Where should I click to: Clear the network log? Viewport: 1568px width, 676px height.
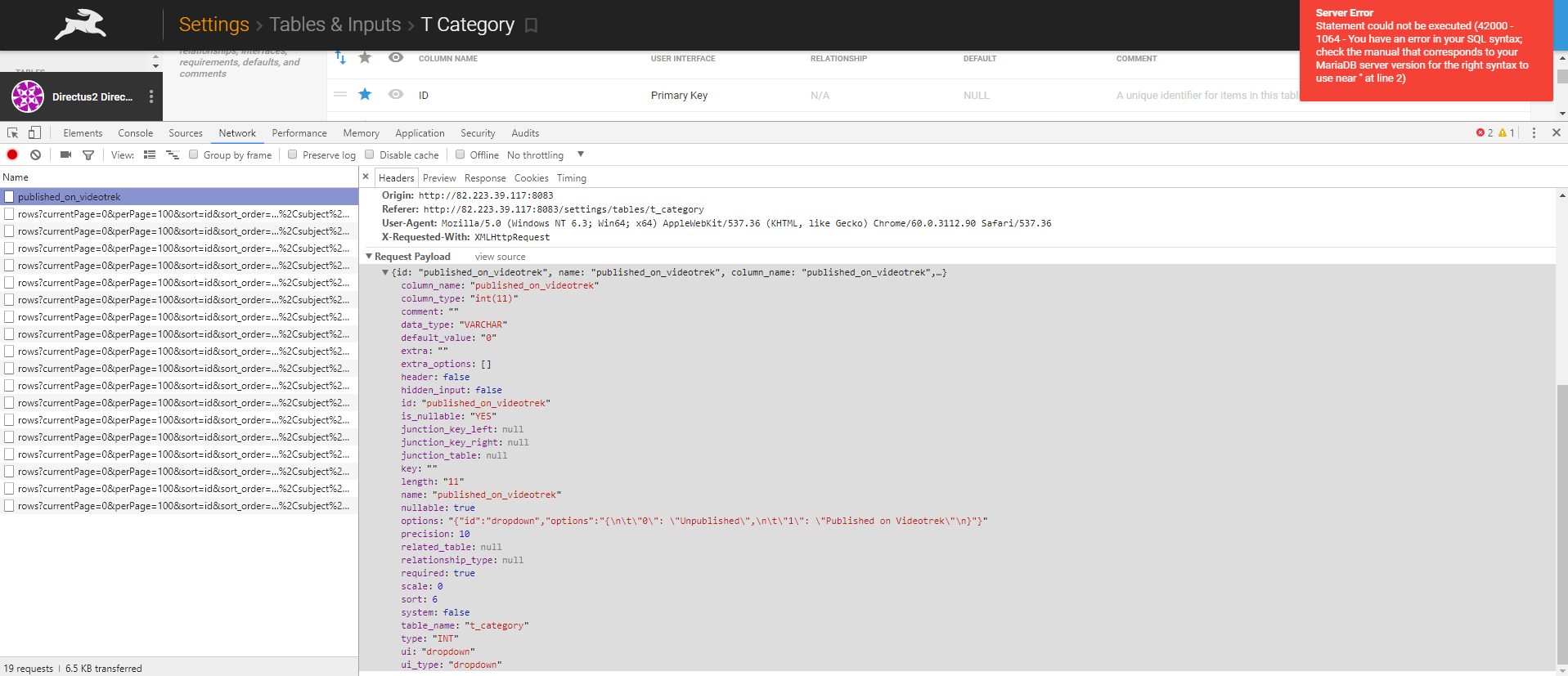(35, 154)
